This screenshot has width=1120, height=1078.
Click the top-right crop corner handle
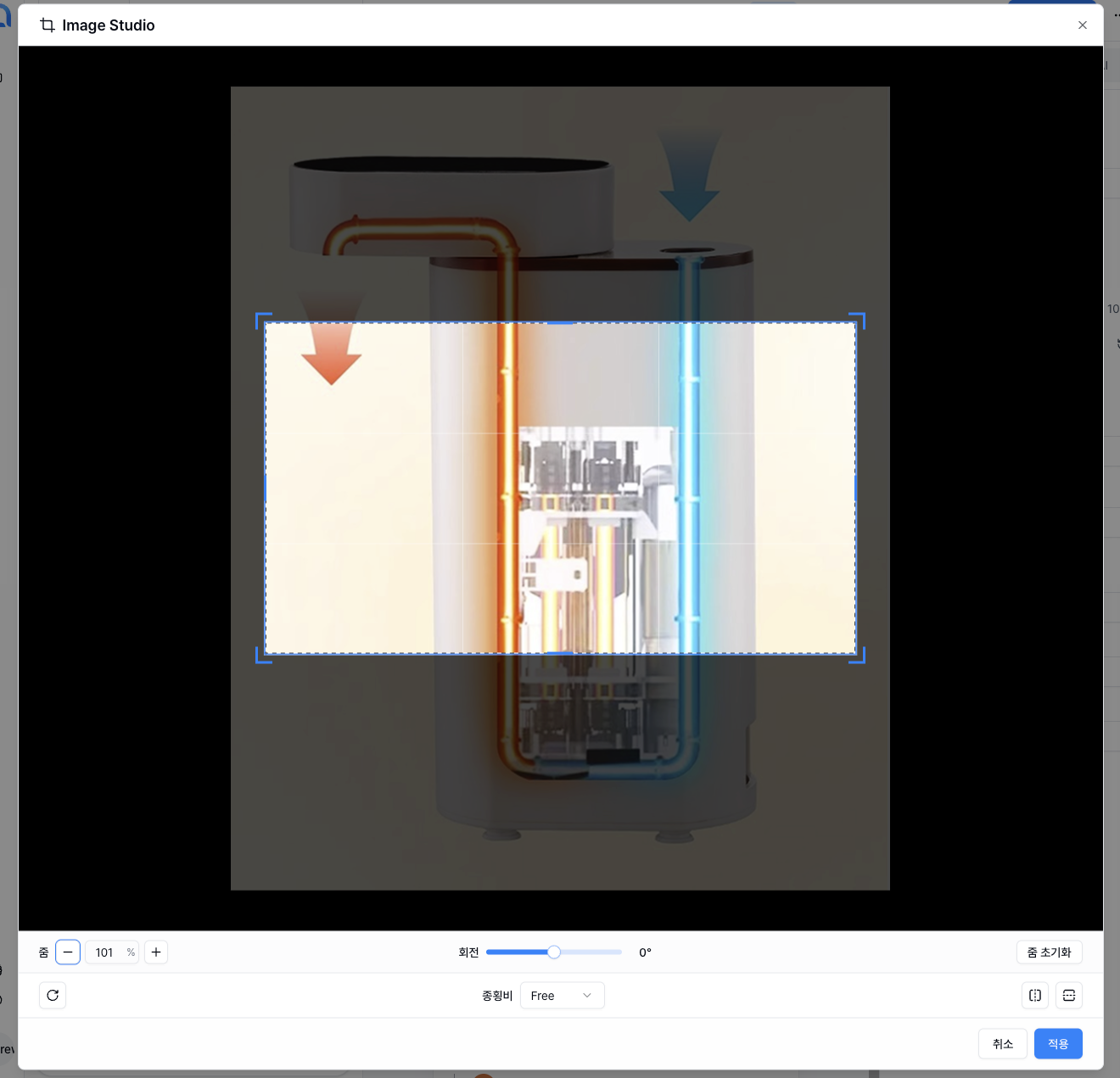(x=861, y=317)
